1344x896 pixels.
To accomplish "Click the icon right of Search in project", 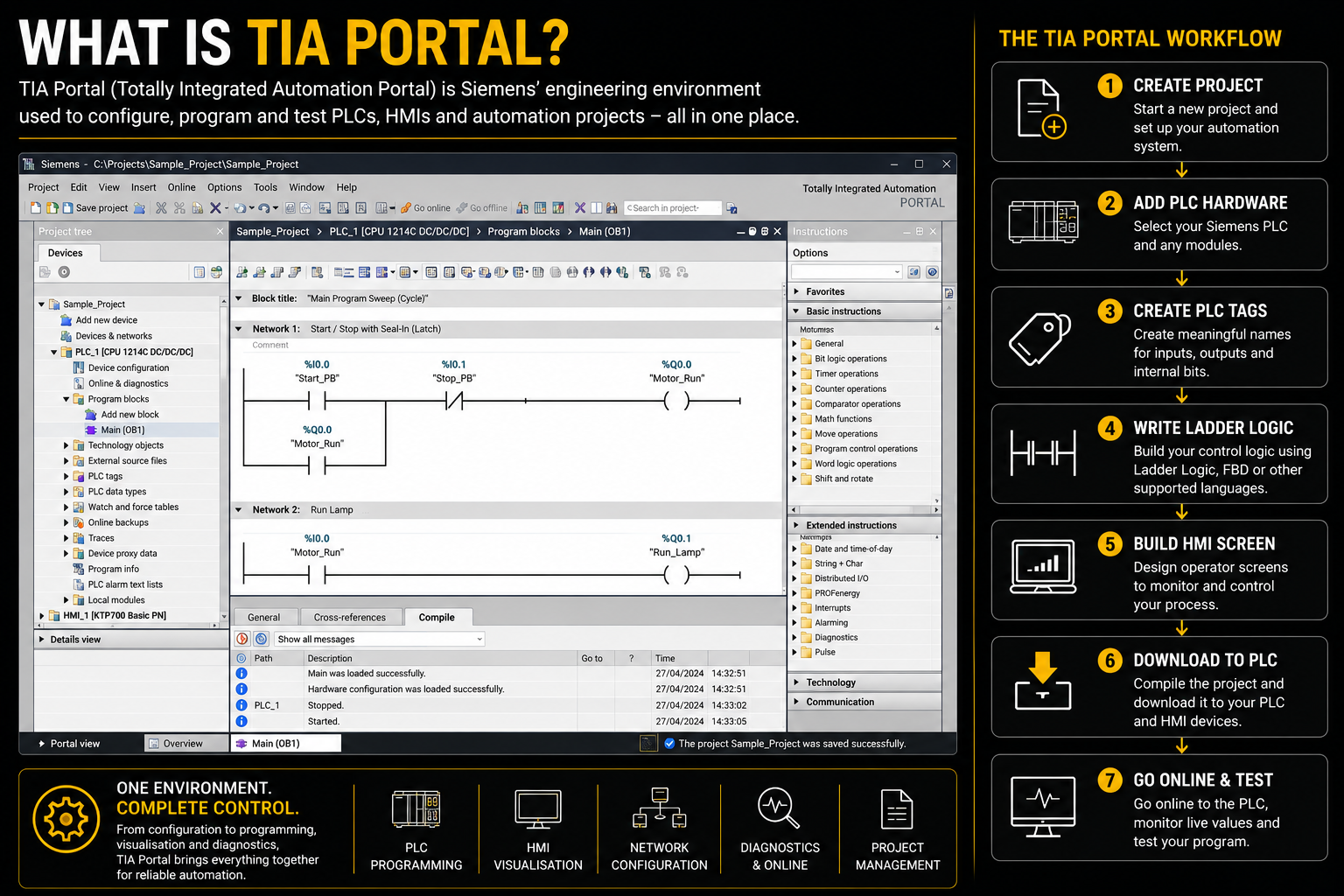I will [731, 208].
